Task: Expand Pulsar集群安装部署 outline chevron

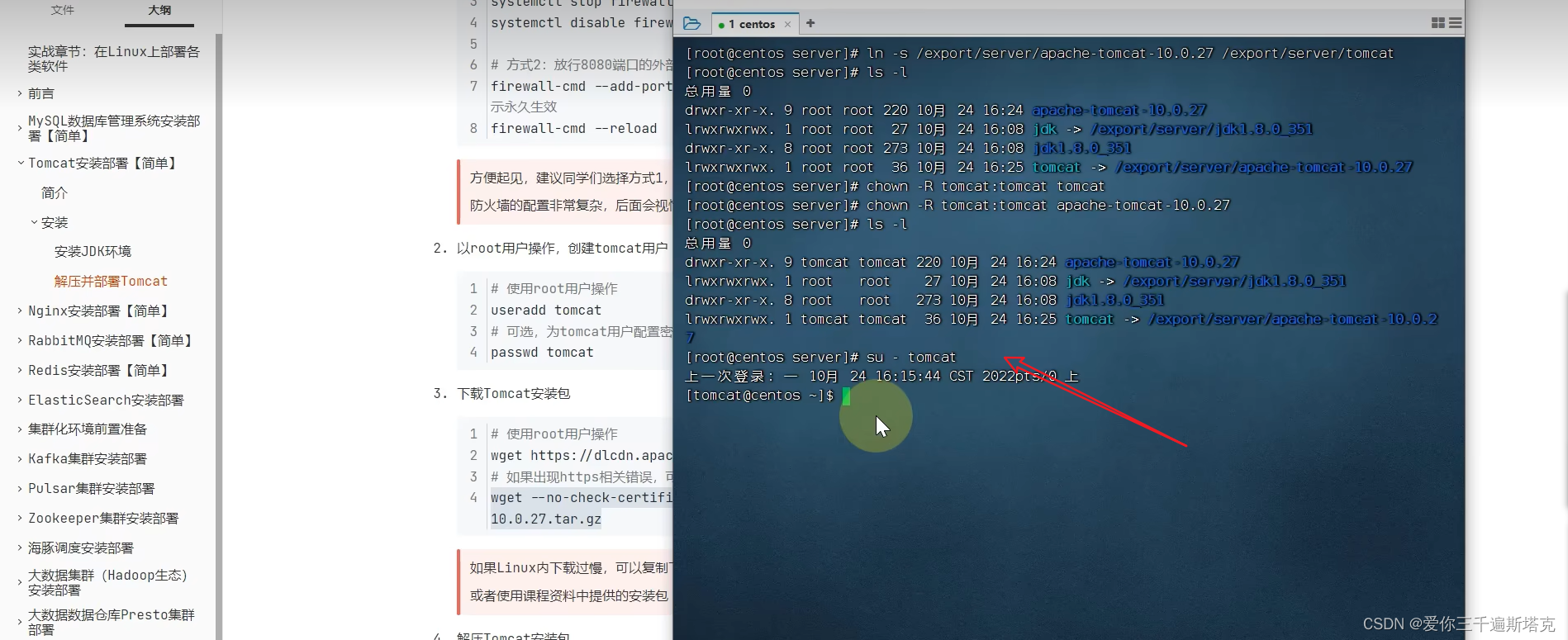Action: (20, 488)
